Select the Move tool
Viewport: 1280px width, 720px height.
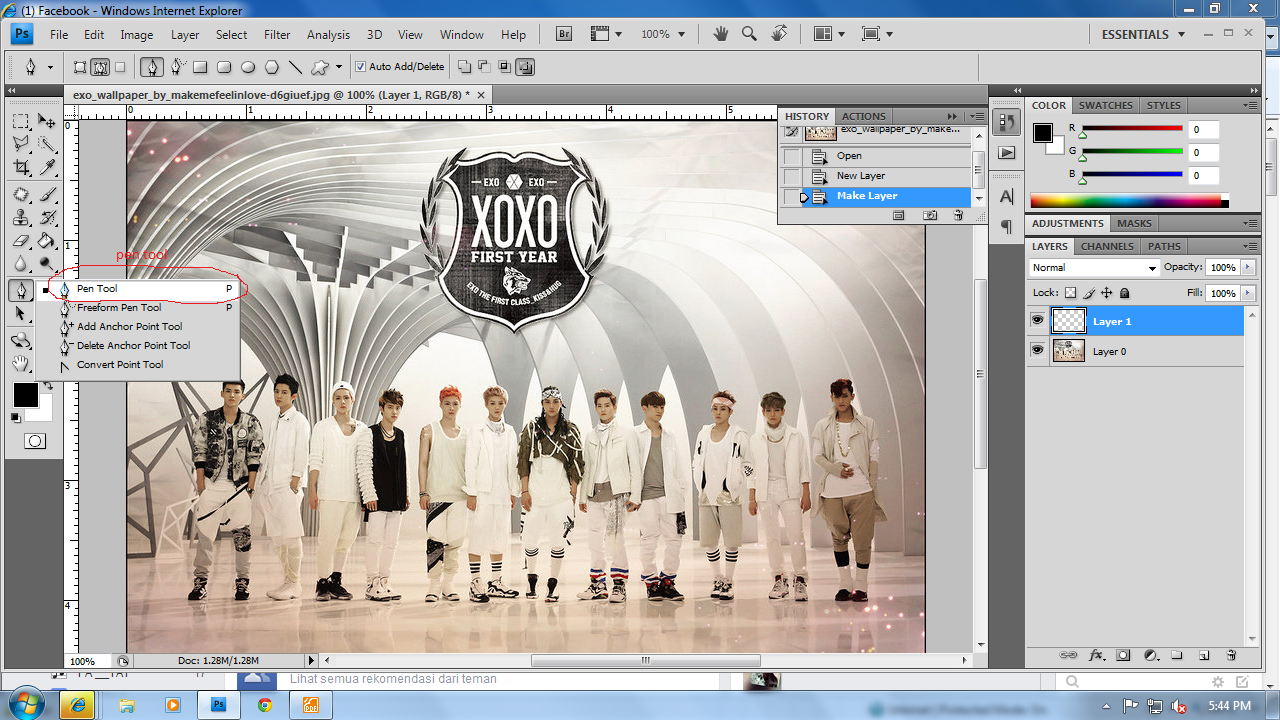[46, 122]
